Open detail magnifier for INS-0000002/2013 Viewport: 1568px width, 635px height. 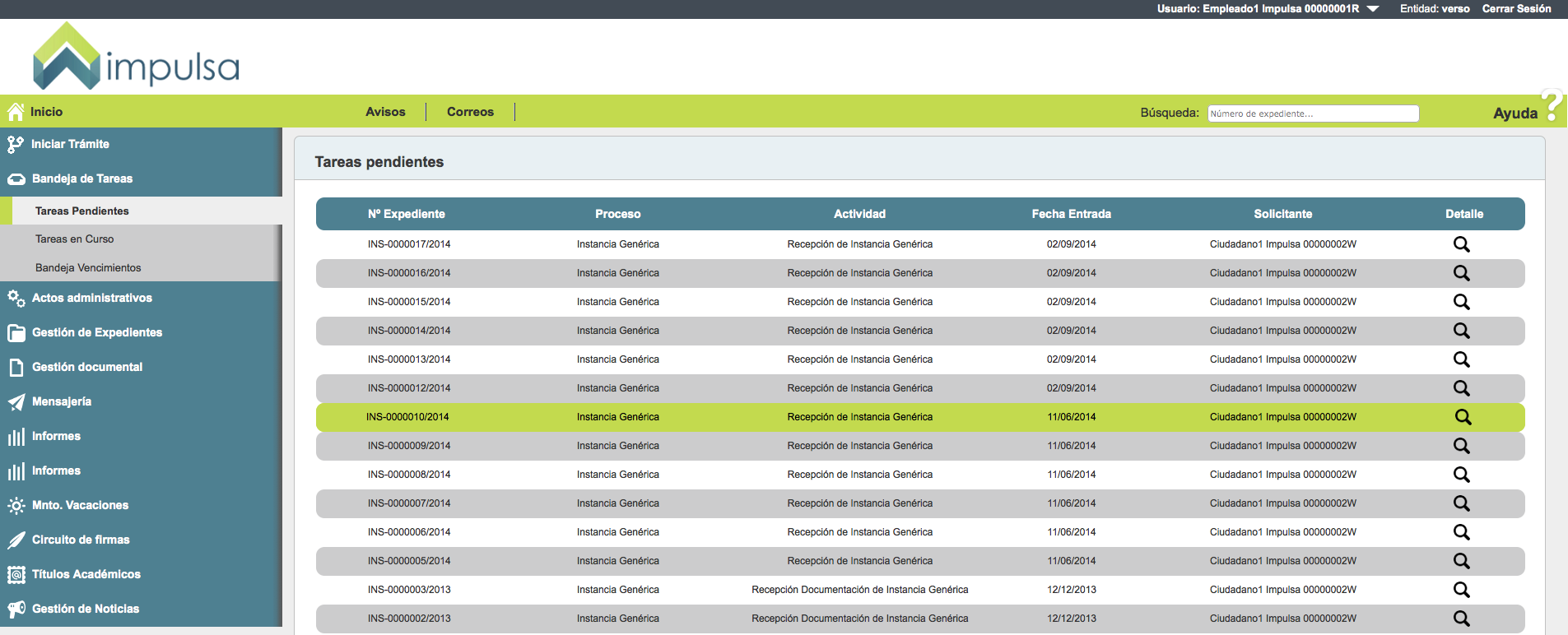(x=1461, y=619)
